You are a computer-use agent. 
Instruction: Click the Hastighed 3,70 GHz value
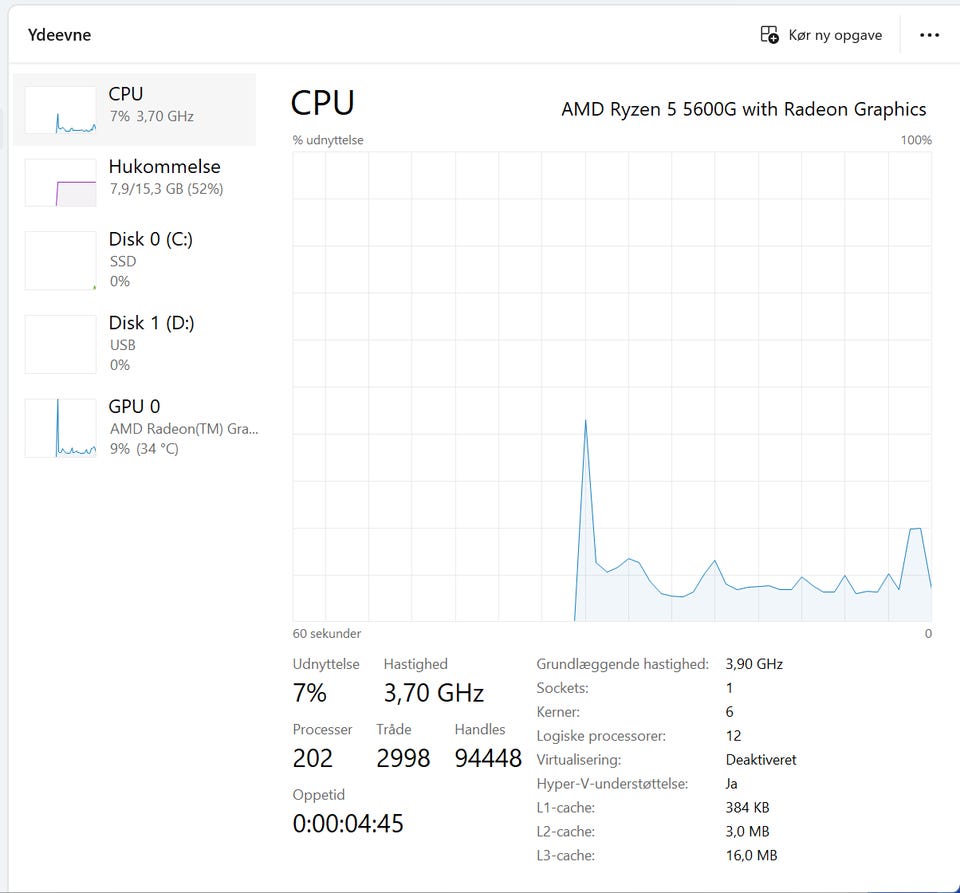point(433,693)
